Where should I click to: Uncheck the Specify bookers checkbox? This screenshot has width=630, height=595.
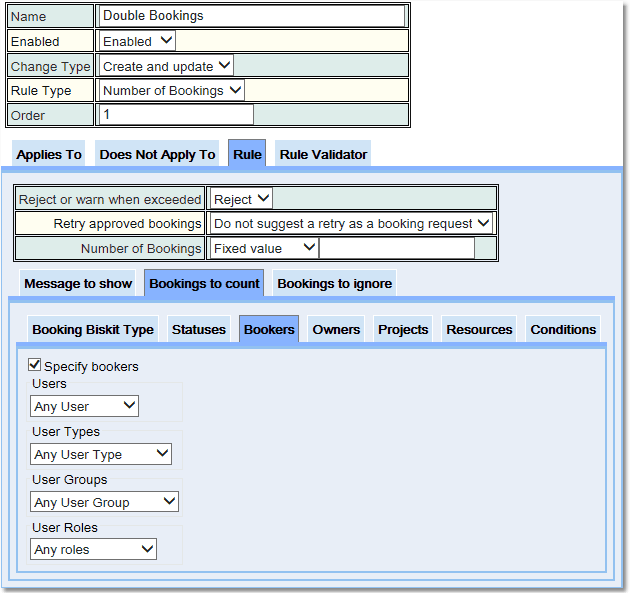(35, 366)
